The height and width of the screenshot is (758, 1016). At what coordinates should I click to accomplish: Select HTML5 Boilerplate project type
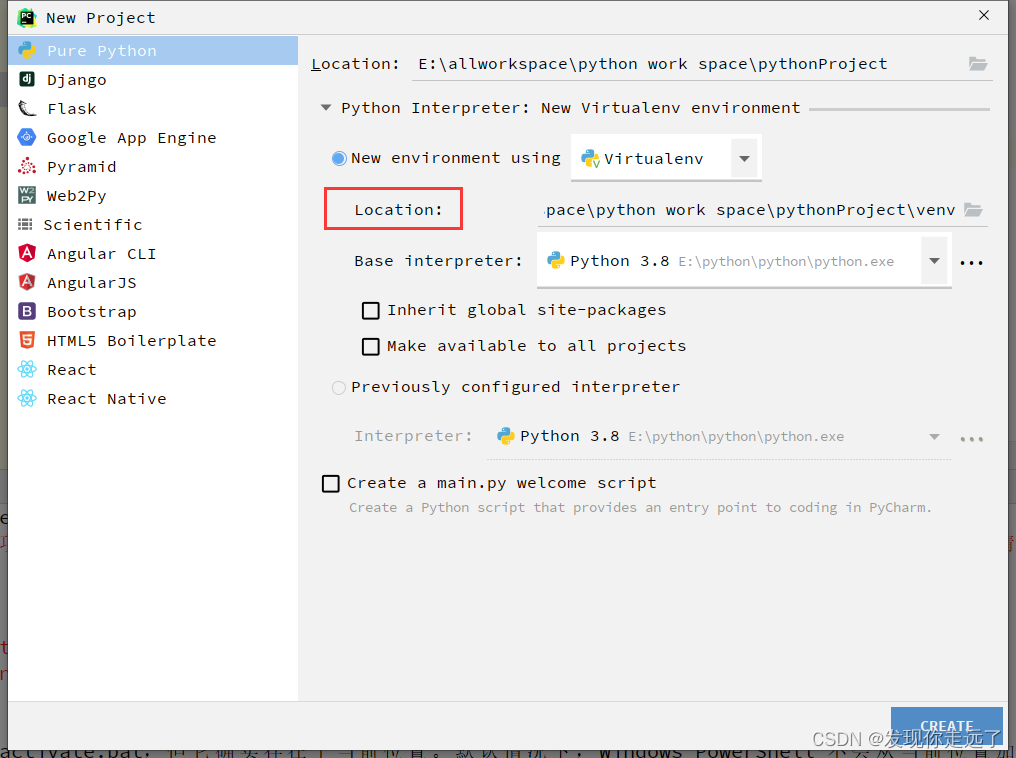pos(153,341)
